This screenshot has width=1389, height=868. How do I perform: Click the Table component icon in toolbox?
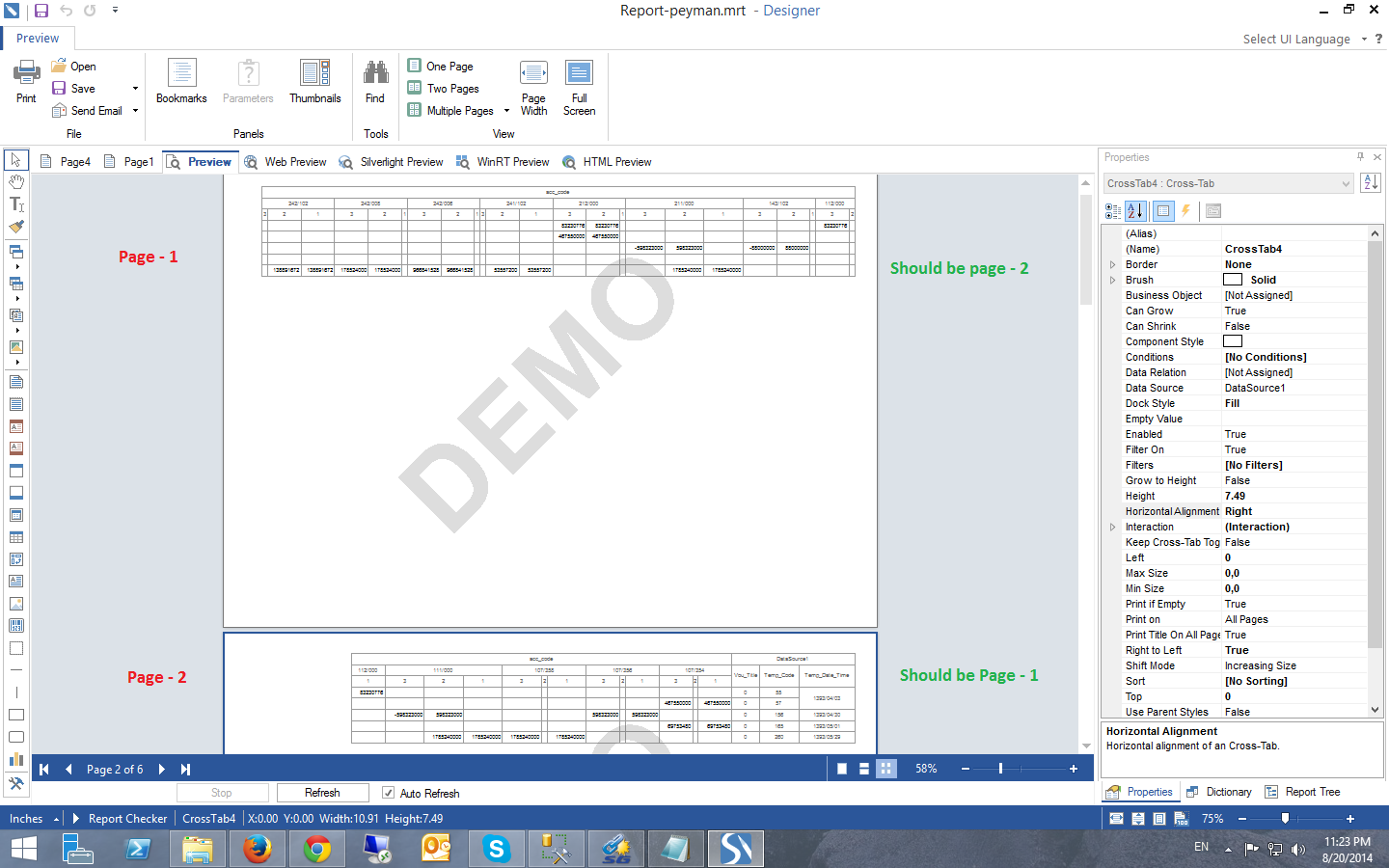[x=16, y=537]
